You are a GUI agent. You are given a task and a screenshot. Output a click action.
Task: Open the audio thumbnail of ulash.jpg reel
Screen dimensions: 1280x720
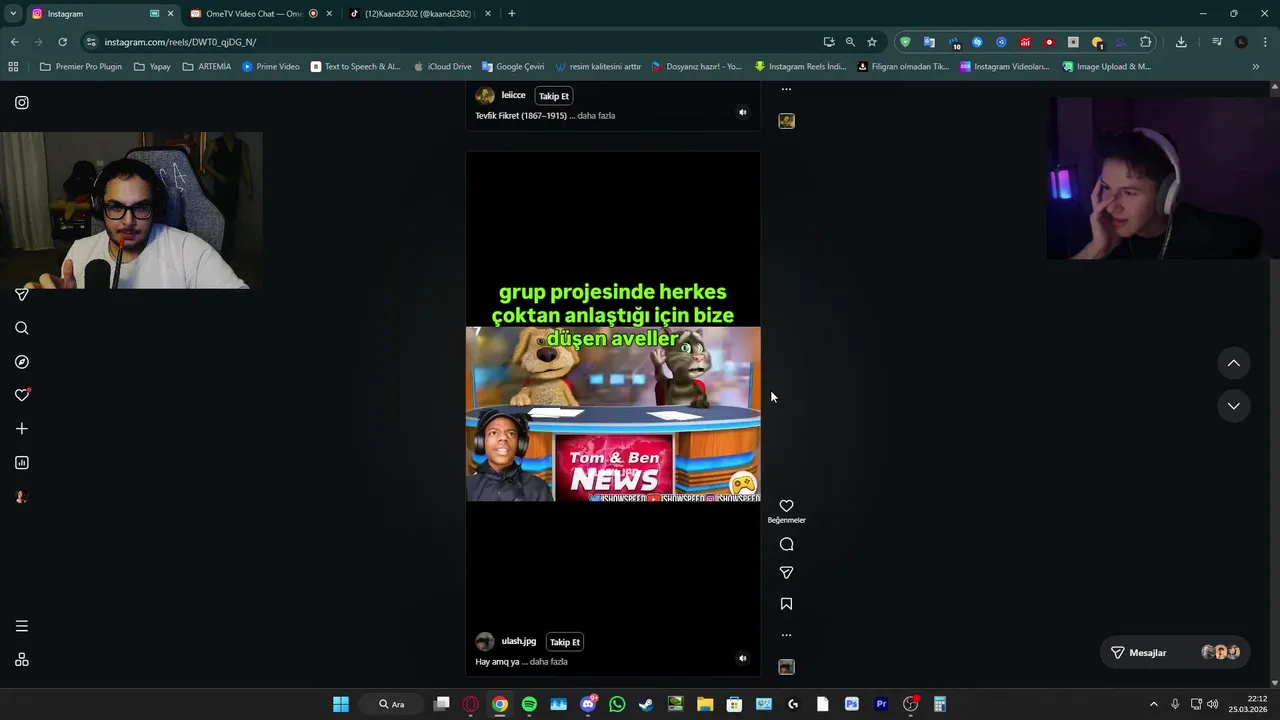787,667
